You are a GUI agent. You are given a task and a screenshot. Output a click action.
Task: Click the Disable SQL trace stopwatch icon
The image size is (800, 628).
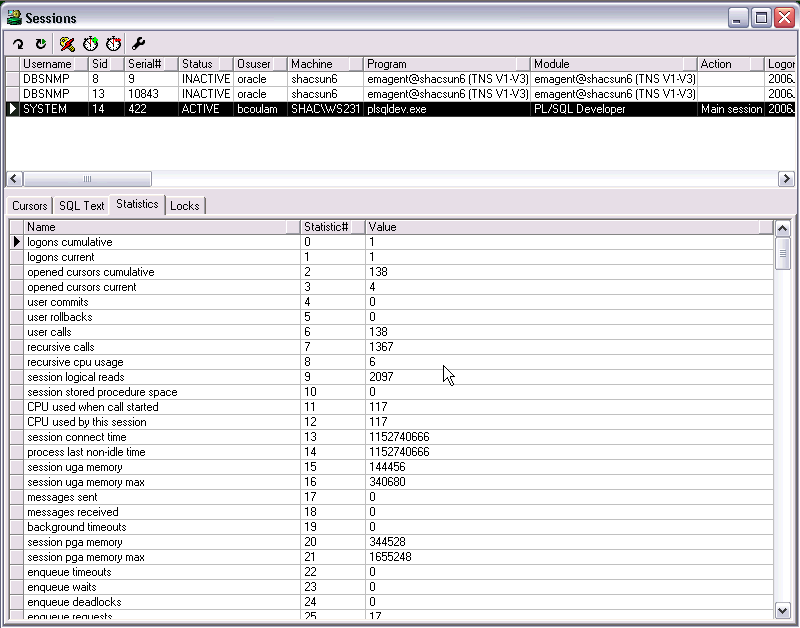(113, 44)
